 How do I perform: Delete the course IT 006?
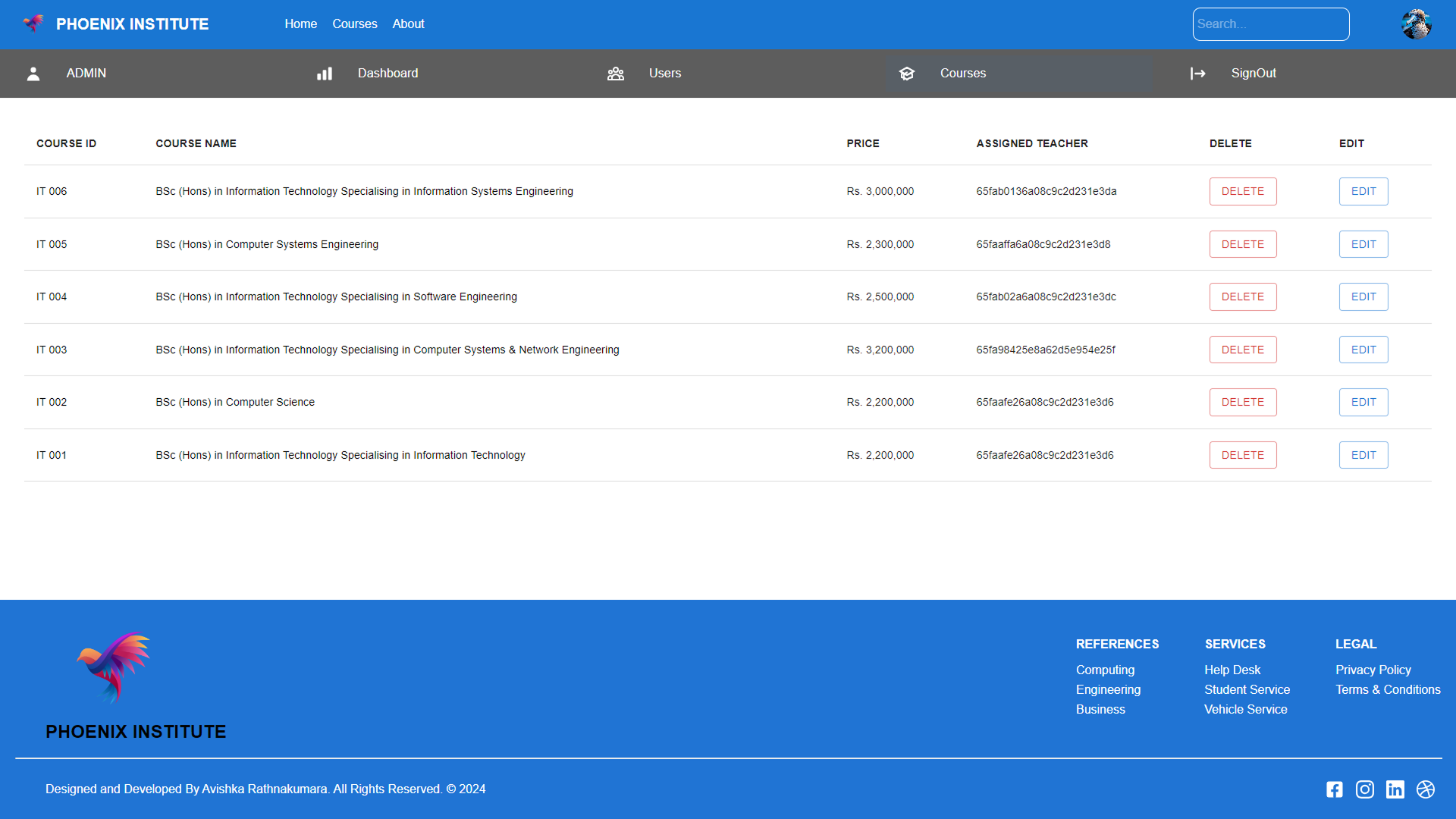[1242, 191]
